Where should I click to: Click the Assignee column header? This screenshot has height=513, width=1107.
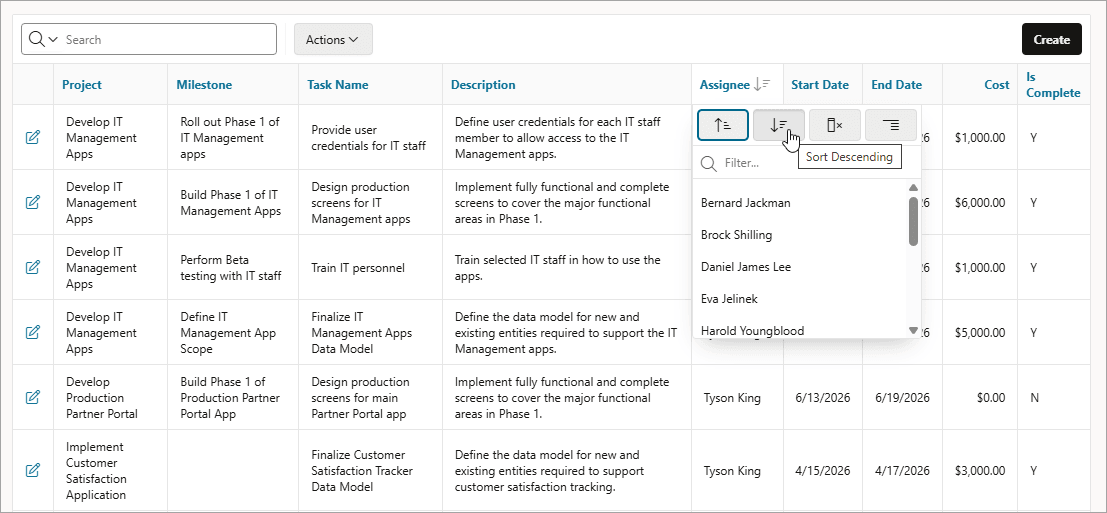[x=724, y=85]
